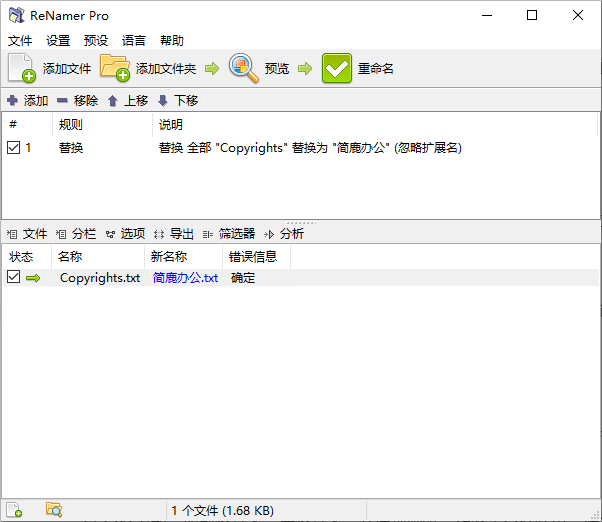This screenshot has height=522, width=602.
Task: Click the 添加文件 button label
Action: pyautogui.click(x=67, y=69)
